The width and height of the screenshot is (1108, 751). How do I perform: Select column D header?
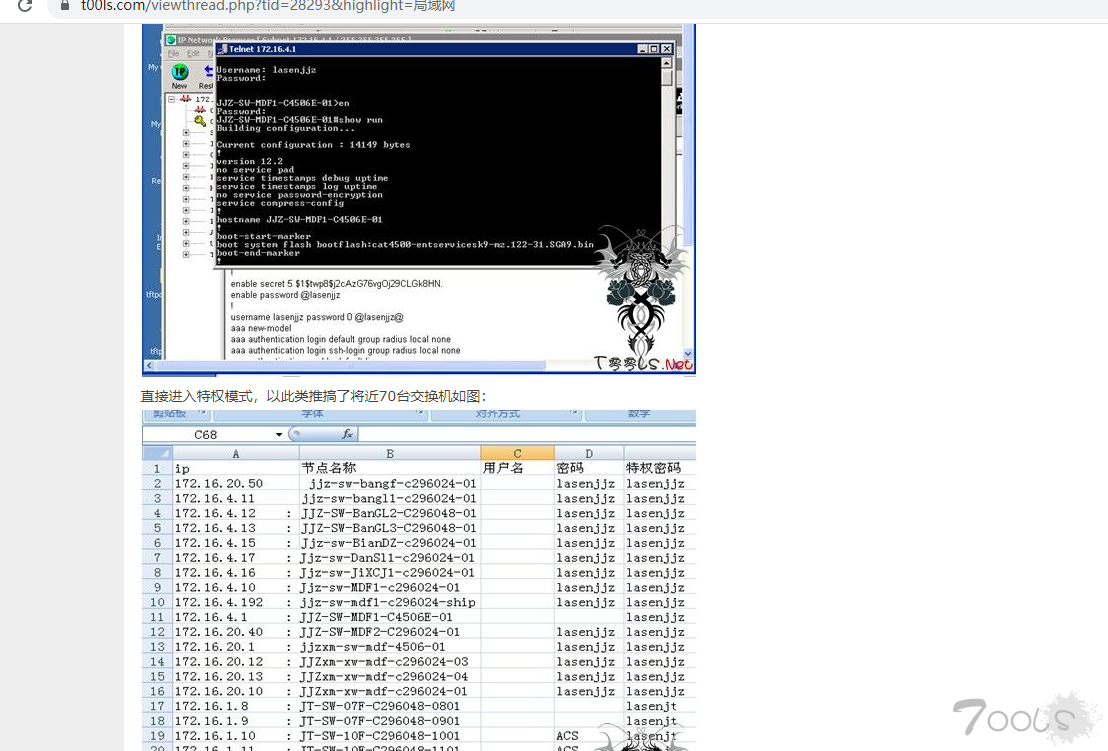point(589,454)
